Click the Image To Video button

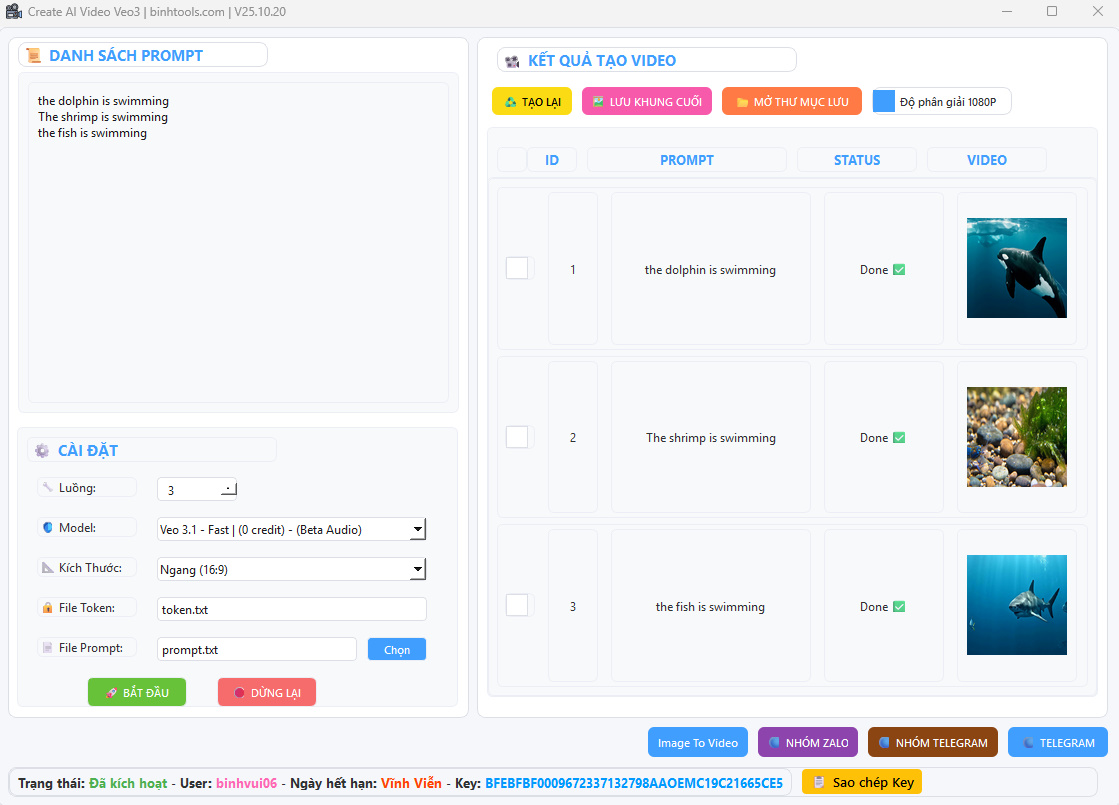[x=697, y=742]
